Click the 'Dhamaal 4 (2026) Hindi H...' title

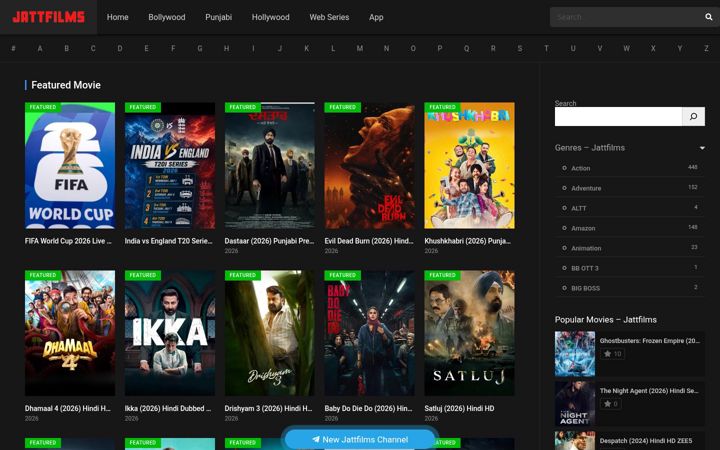click(x=68, y=408)
